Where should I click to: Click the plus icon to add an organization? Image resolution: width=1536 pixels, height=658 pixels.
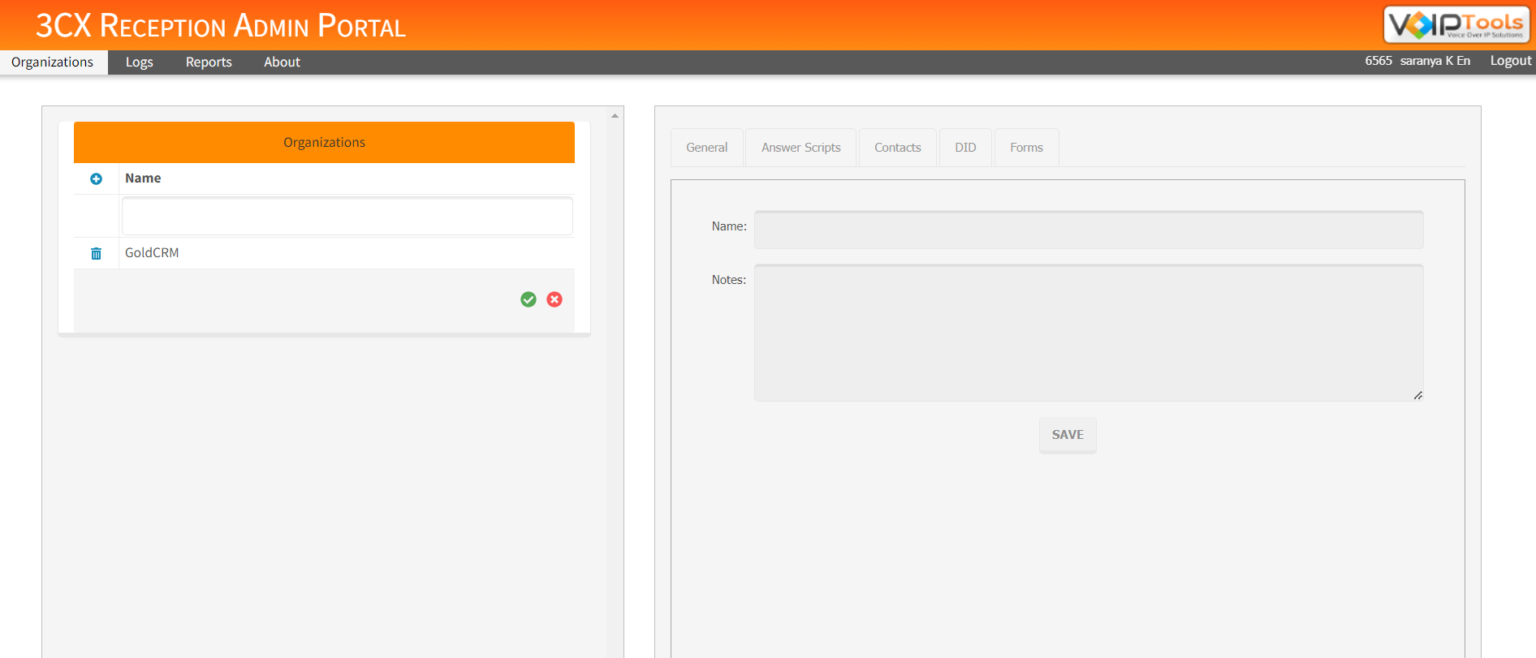click(x=95, y=178)
